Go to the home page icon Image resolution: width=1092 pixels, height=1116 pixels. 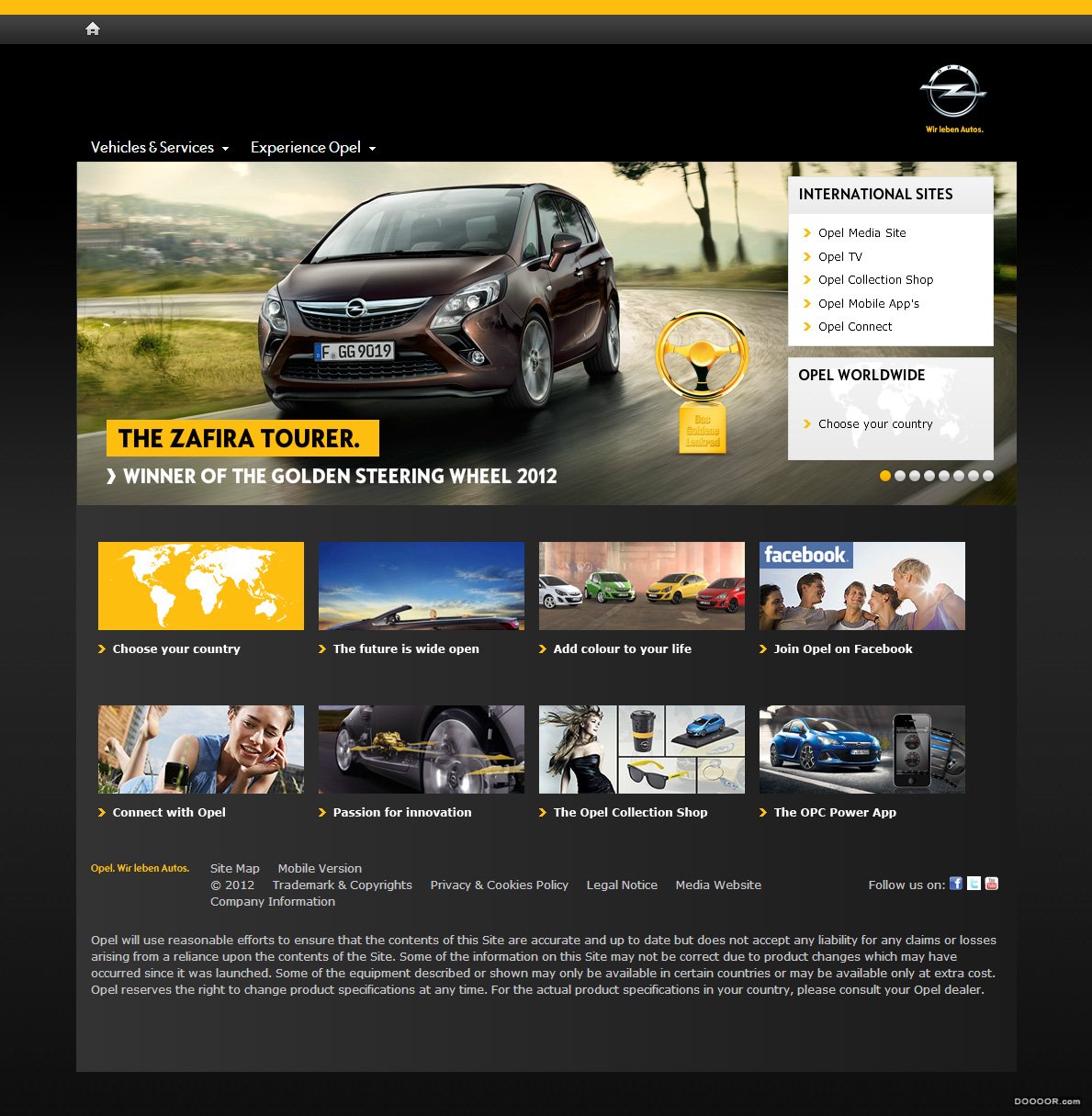click(93, 28)
